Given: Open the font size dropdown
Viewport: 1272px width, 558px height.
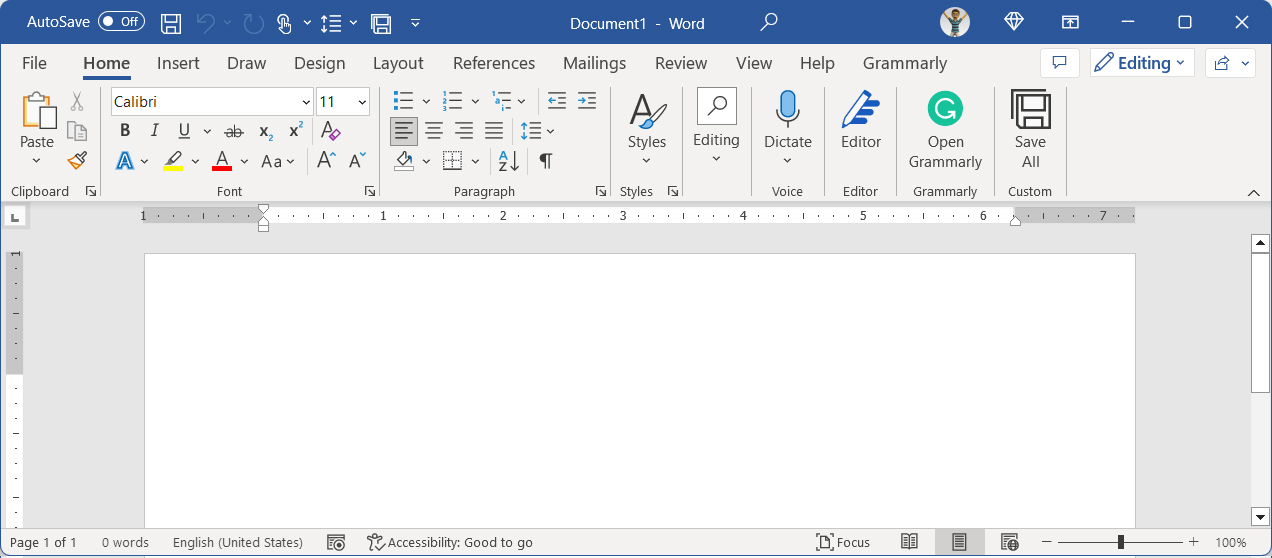Looking at the screenshot, I should pos(361,102).
